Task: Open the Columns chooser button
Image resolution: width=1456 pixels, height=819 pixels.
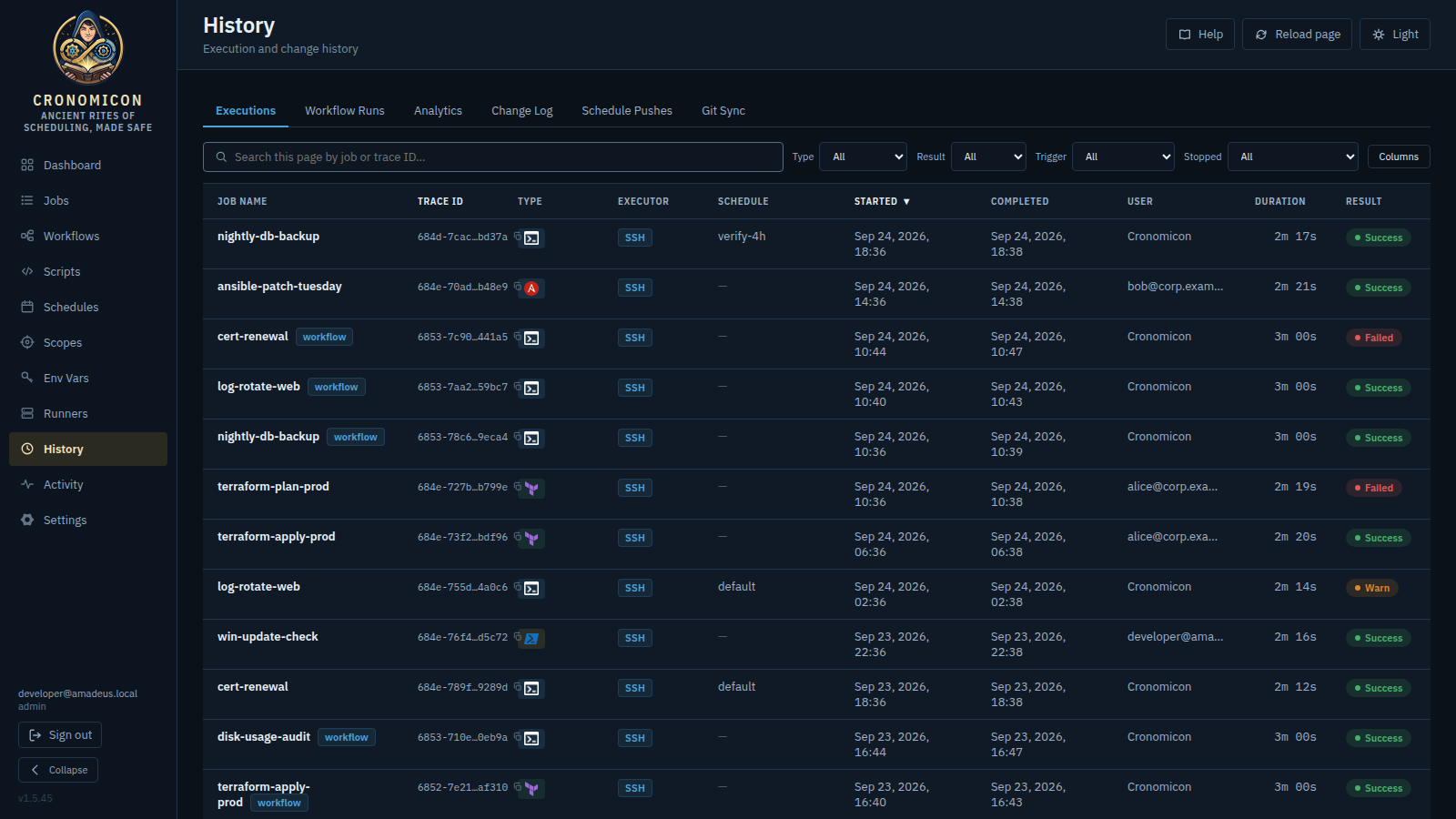Action: pyautogui.click(x=1399, y=157)
